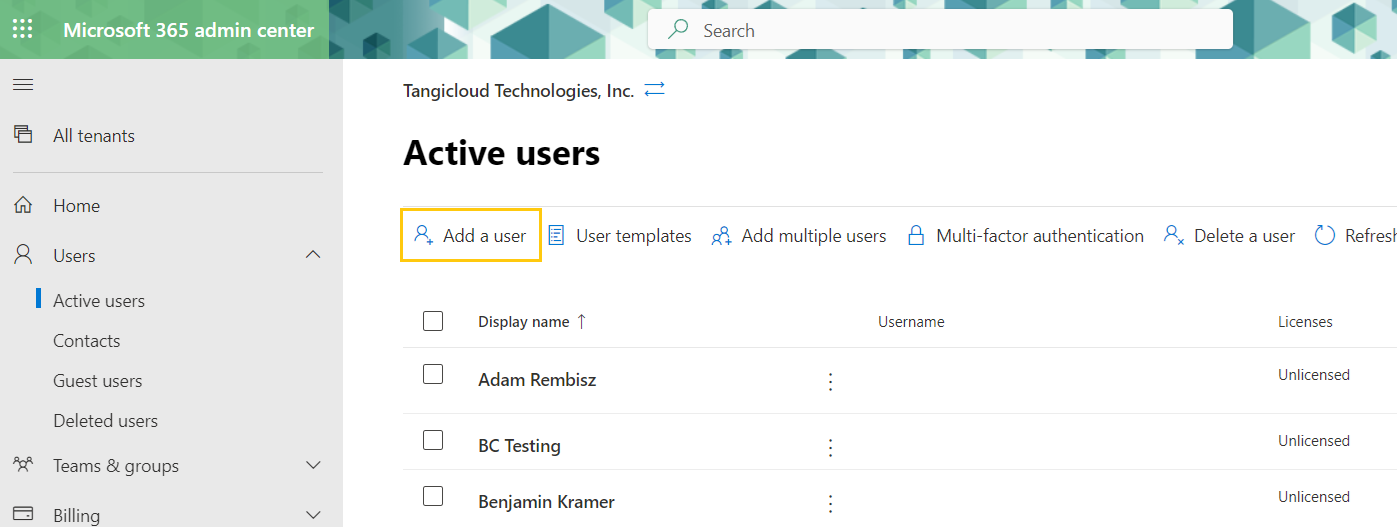Image resolution: width=1397 pixels, height=527 pixels.
Task: Open BC Testing user details
Action: pos(519,446)
